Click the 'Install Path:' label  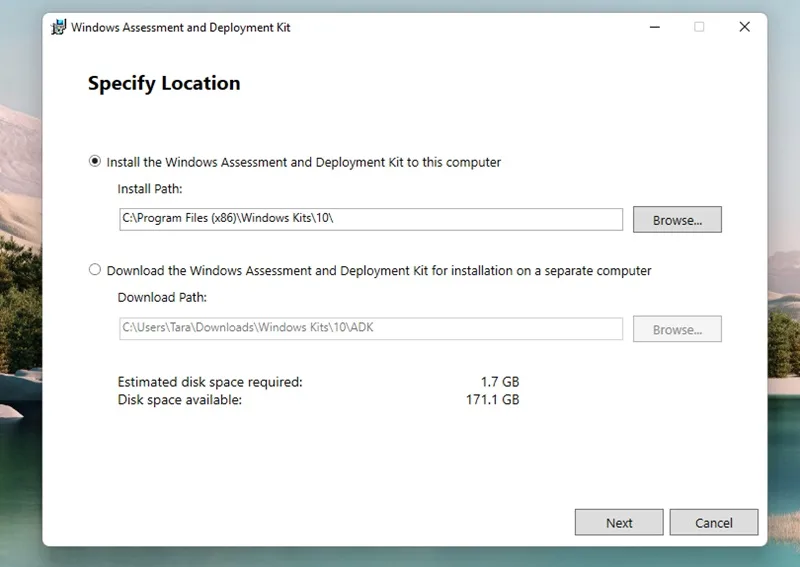(x=149, y=189)
